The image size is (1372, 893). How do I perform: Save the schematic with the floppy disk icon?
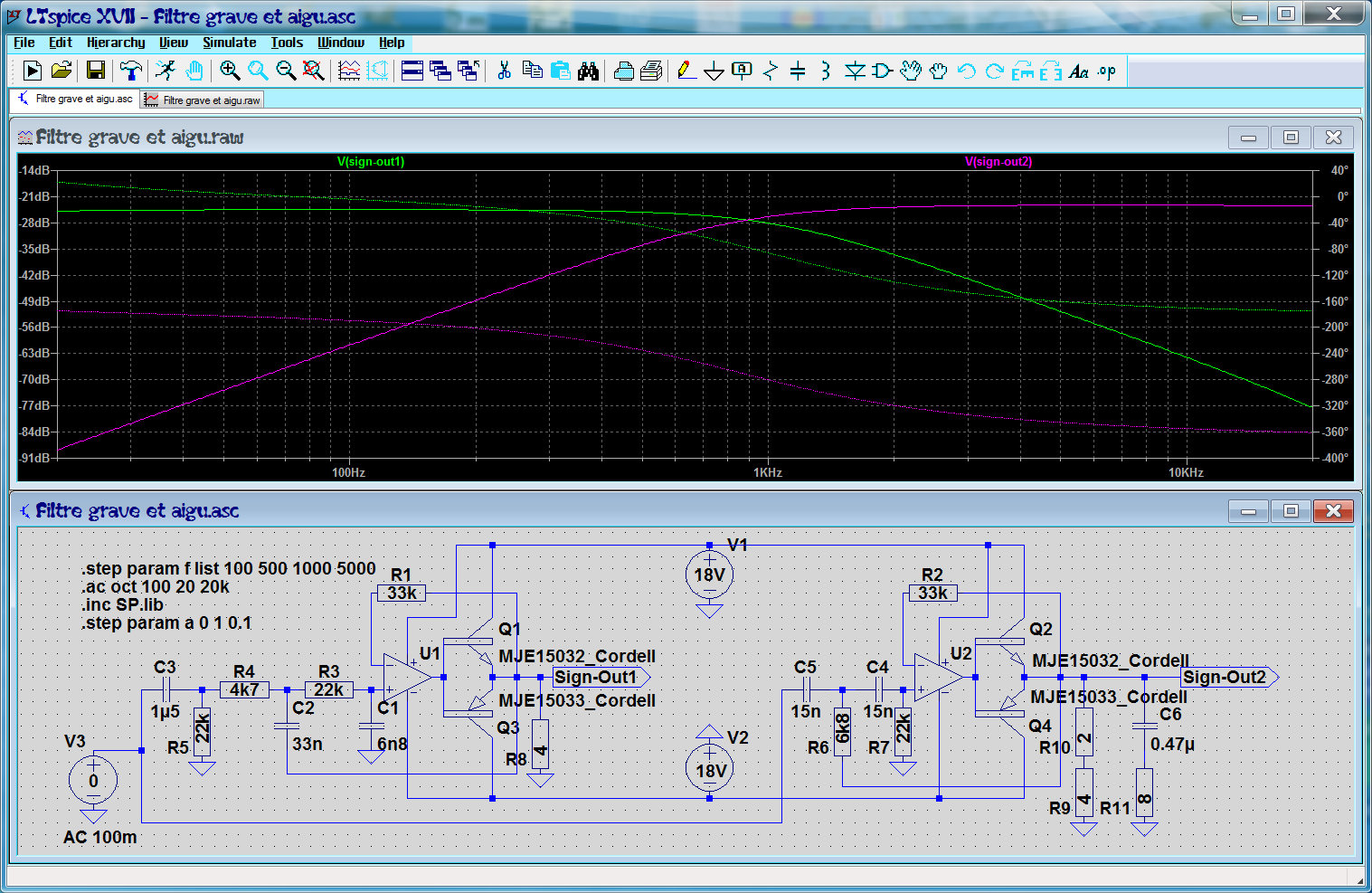pos(95,71)
